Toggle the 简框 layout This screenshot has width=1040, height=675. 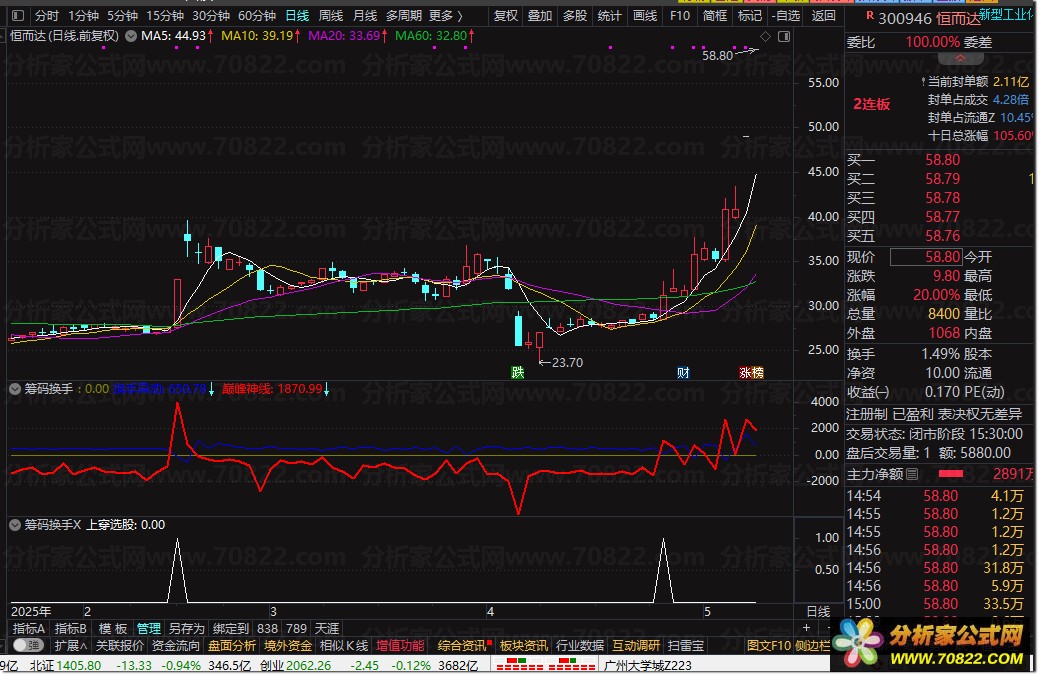click(715, 15)
